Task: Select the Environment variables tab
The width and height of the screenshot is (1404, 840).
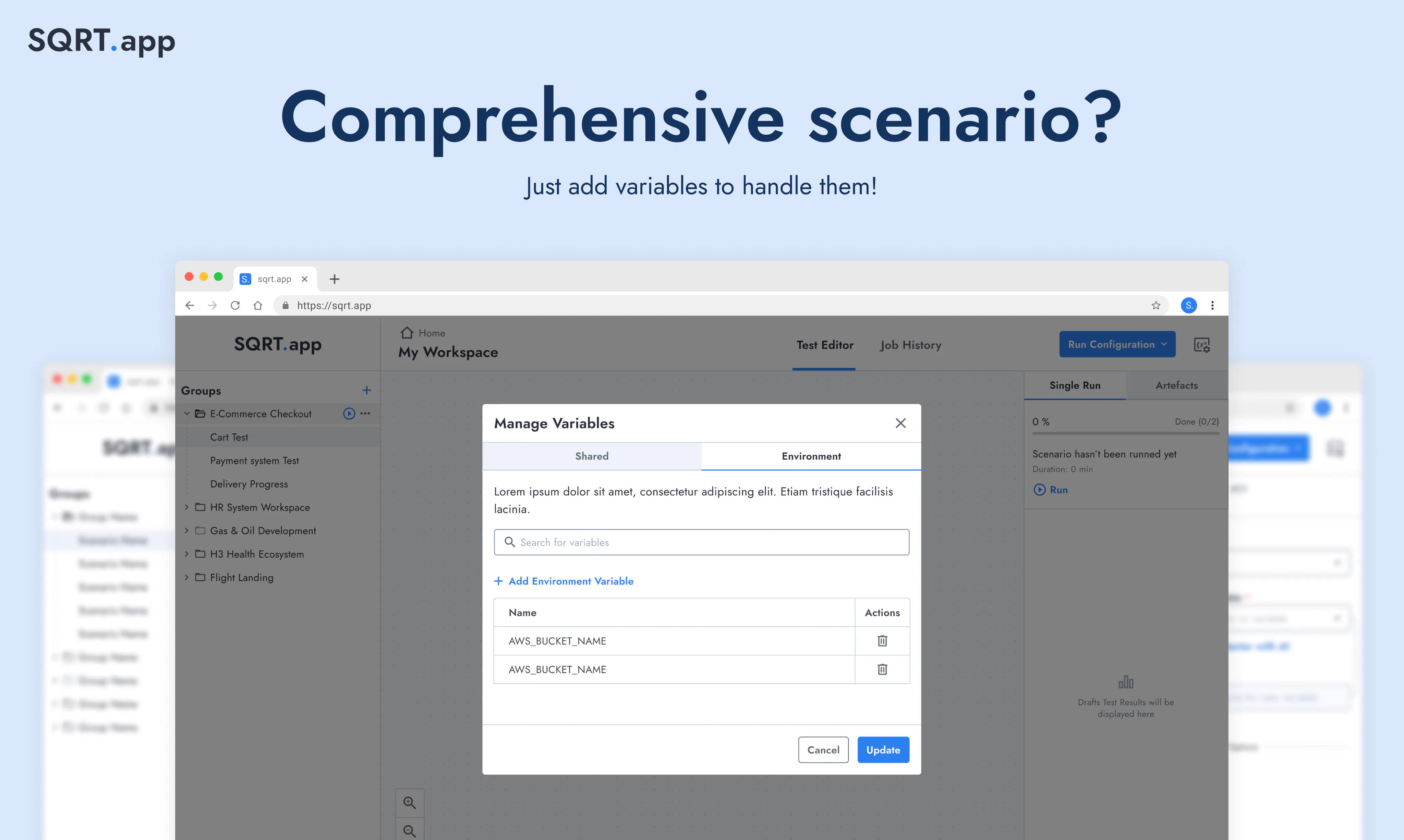Action: pos(811,456)
